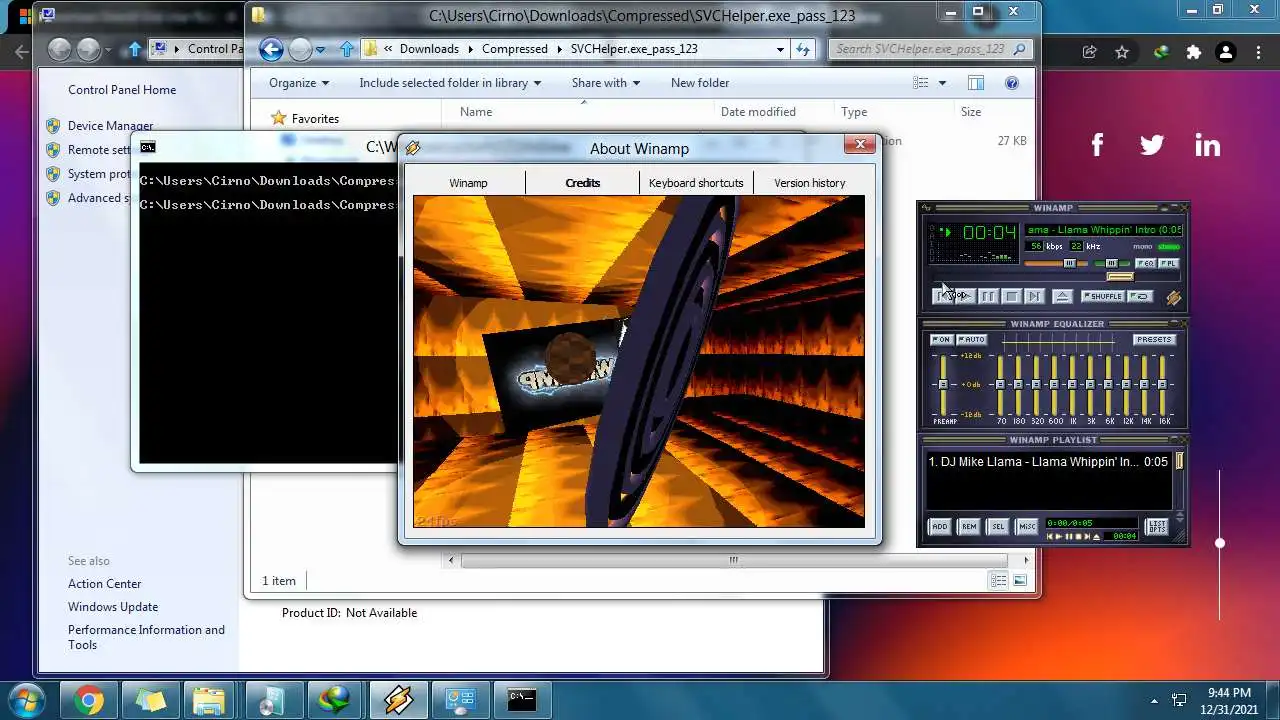The image size is (1280, 720).
Task: Open Include selected folder in library dropdown
Action: [450, 83]
